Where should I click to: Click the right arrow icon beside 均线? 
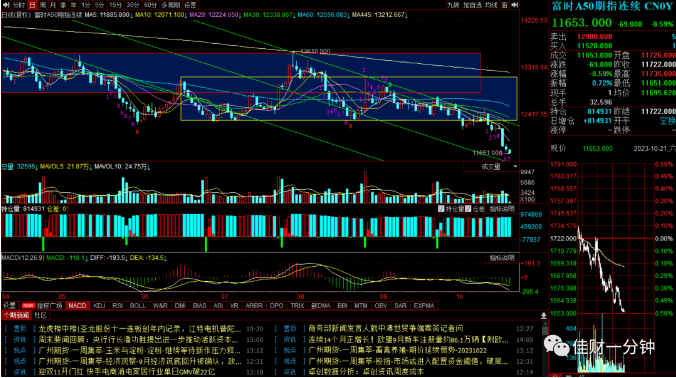pos(514,5)
